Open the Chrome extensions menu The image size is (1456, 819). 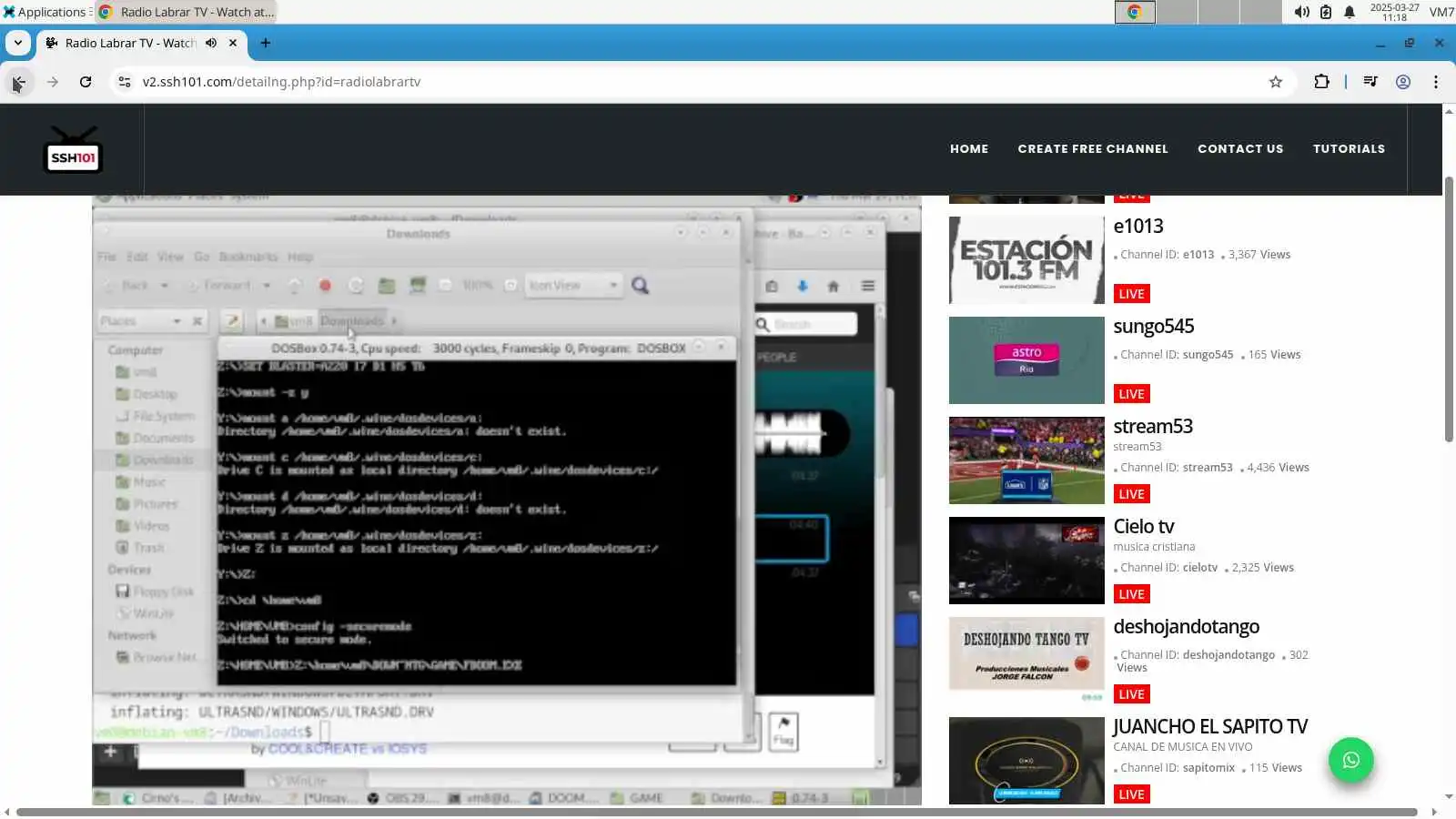click(x=1321, y=82)
